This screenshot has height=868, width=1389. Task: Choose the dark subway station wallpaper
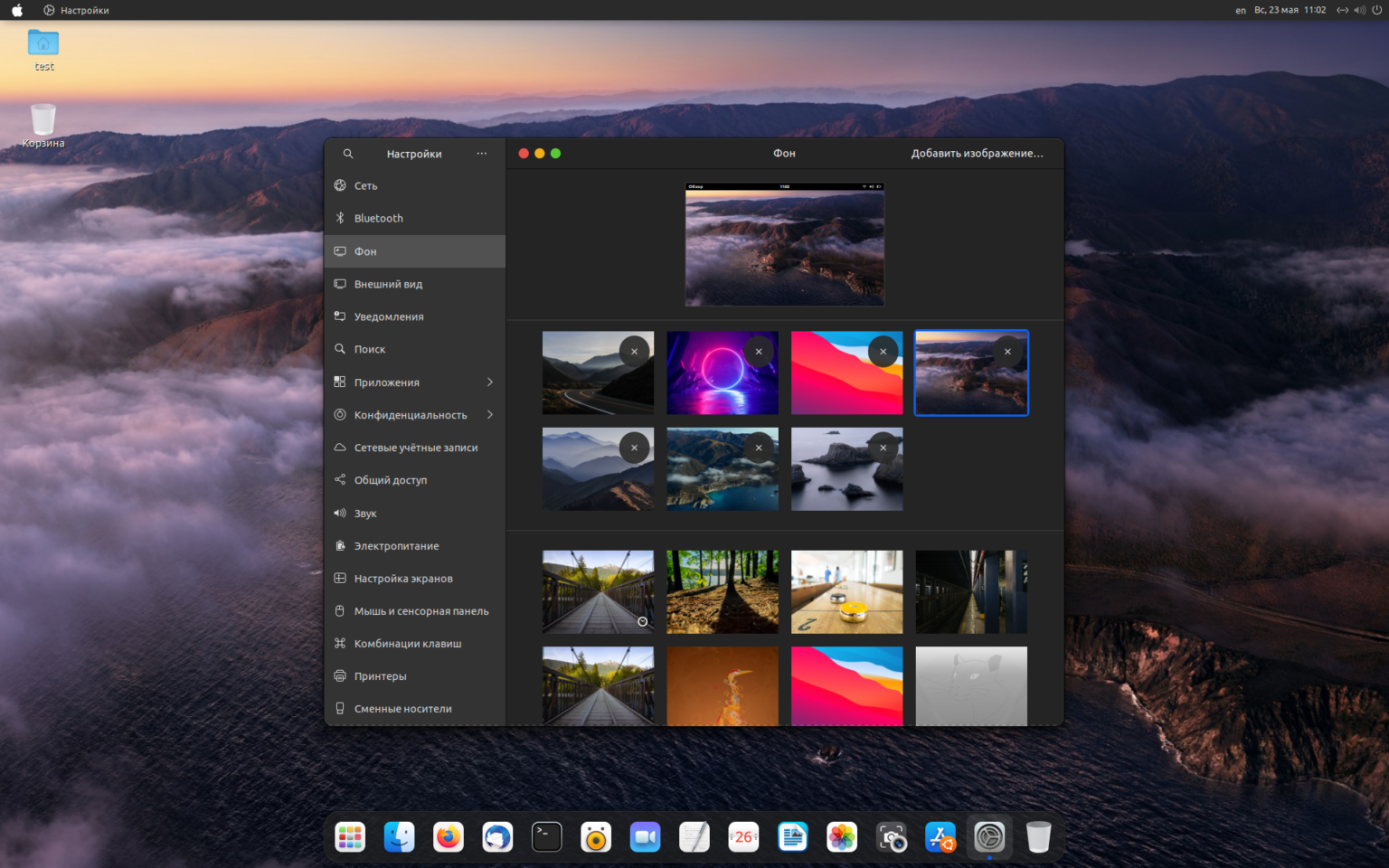(971, 592)
